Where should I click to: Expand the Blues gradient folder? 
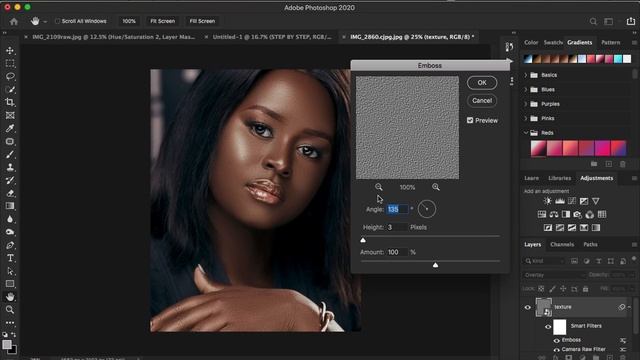coord(526,89)
